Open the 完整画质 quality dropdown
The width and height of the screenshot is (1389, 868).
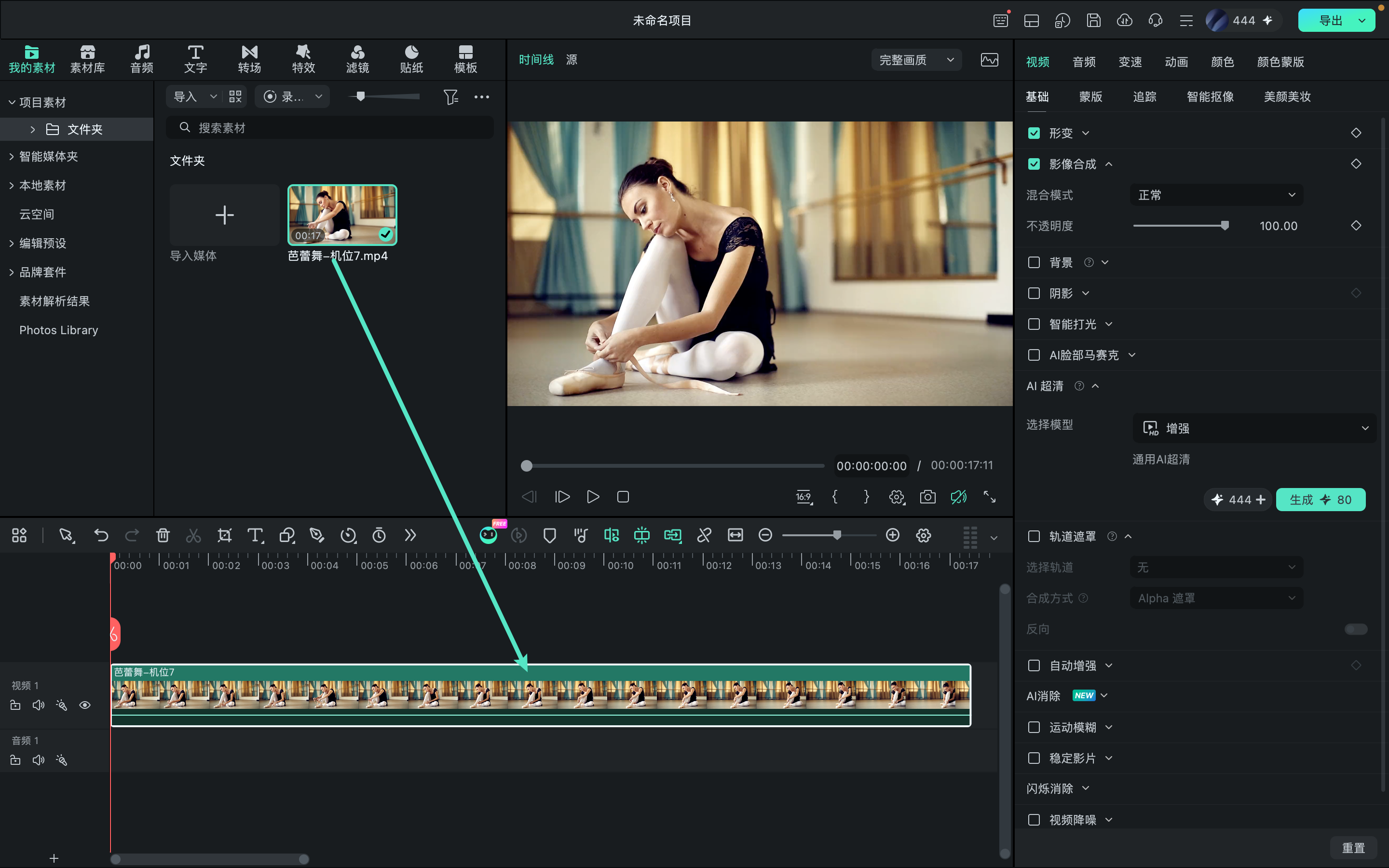click(917, 60)
